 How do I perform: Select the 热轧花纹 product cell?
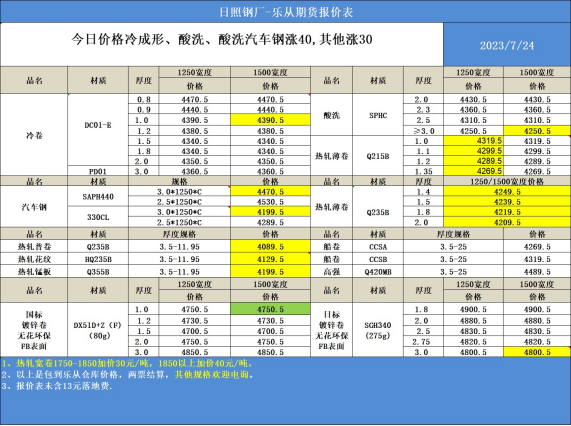pyautogui.click(x=34, y=259)
